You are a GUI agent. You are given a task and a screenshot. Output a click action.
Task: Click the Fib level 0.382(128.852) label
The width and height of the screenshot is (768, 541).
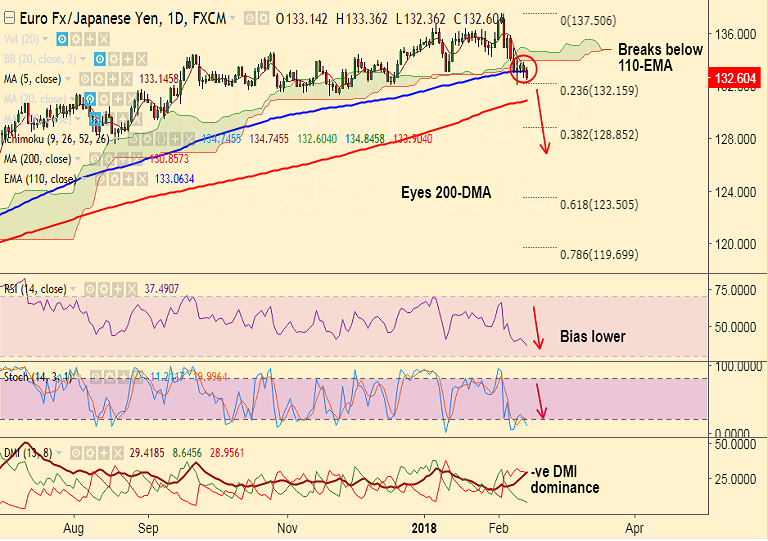599,135
